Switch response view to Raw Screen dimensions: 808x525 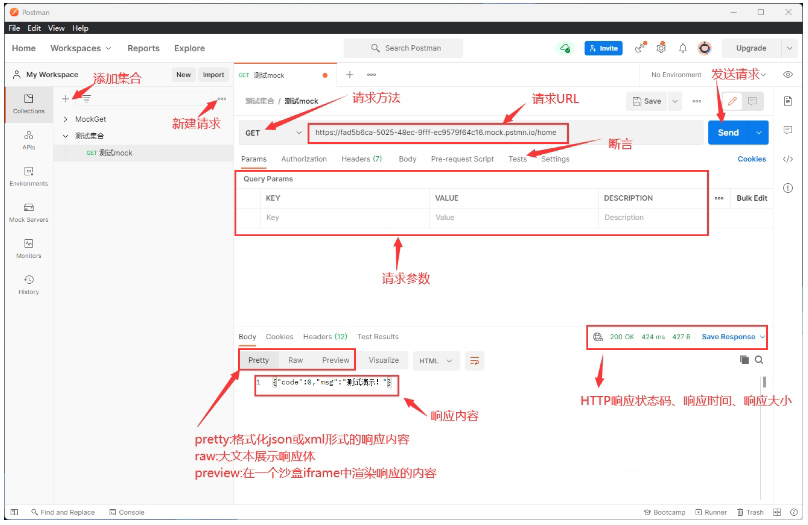pos(296,360)
